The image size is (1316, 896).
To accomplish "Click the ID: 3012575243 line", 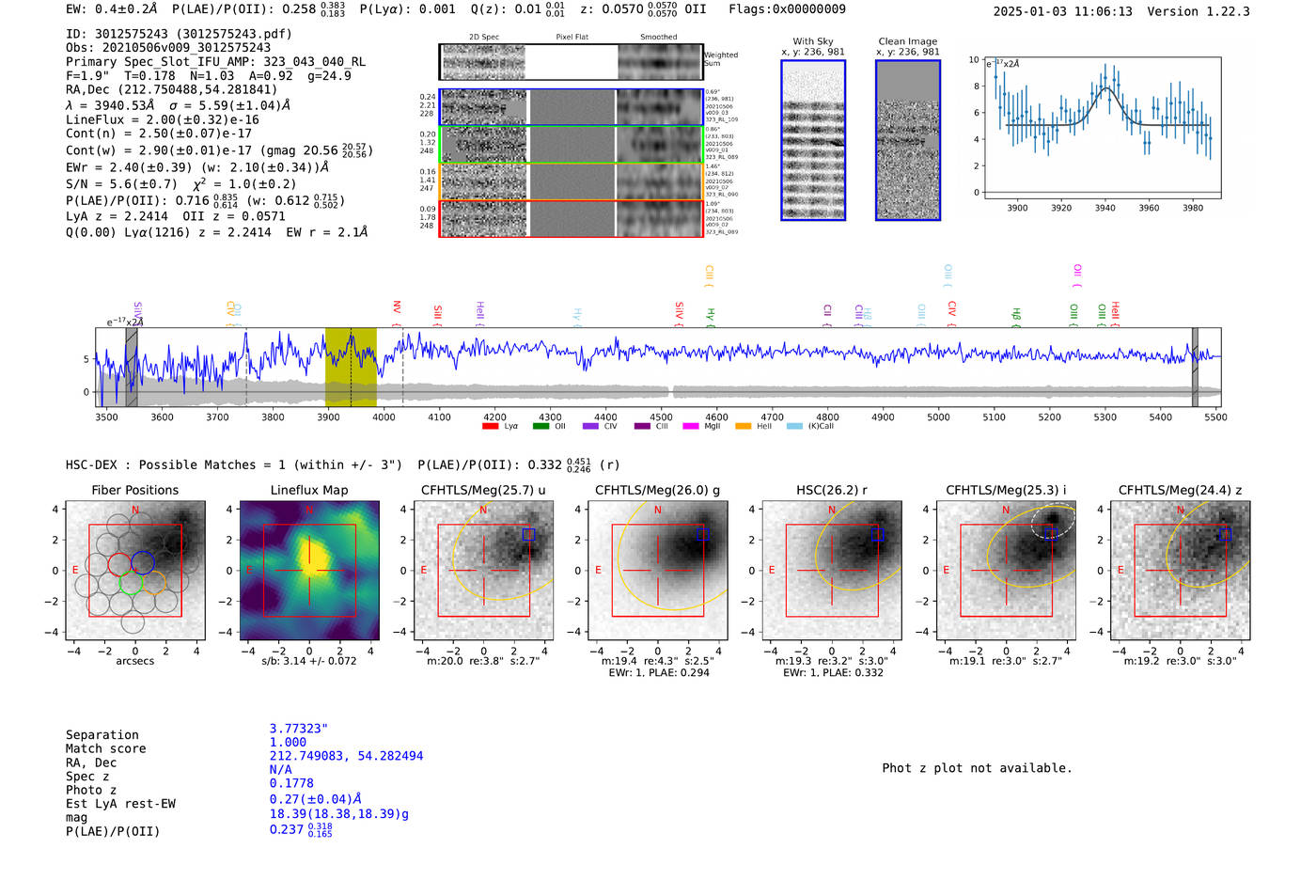I will (179, 34).
